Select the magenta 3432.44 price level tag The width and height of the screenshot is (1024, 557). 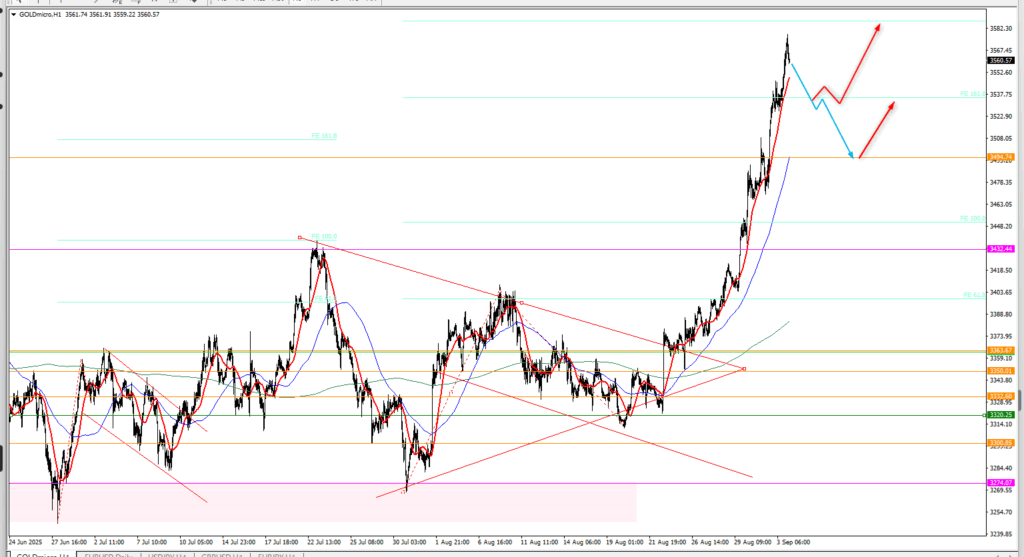(1001, 249)
